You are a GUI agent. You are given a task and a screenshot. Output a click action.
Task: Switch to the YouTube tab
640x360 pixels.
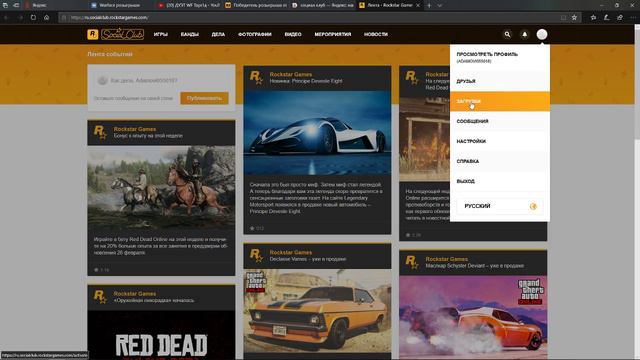click(189, 5)
